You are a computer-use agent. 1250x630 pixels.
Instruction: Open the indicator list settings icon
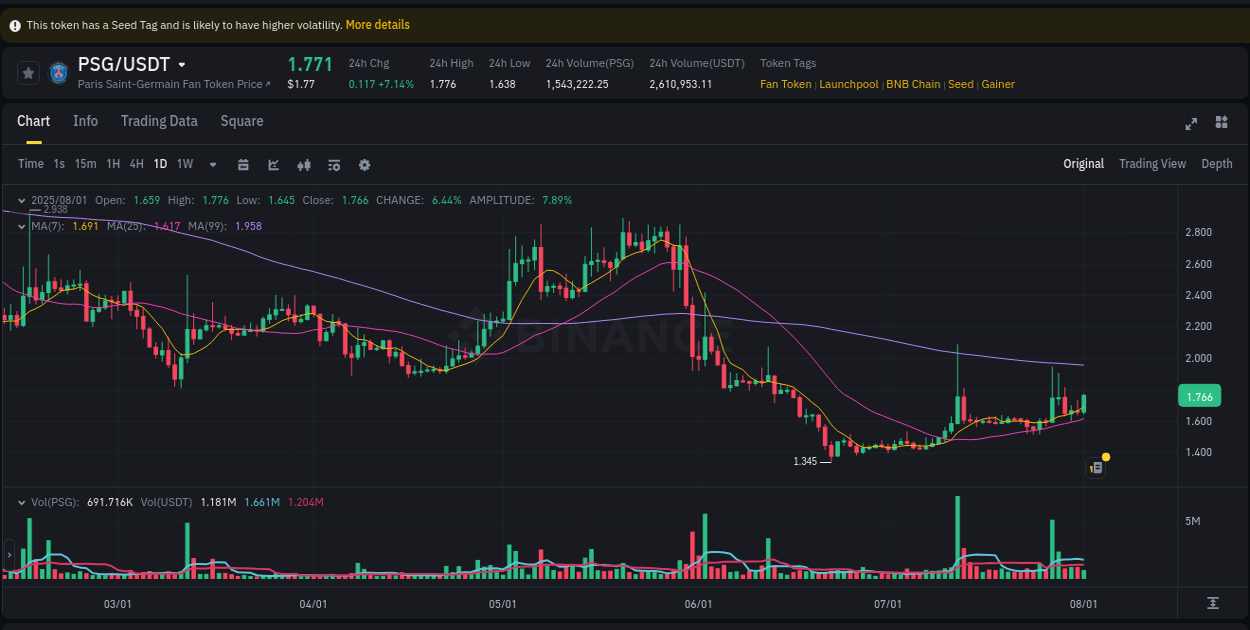coord(334,164)
